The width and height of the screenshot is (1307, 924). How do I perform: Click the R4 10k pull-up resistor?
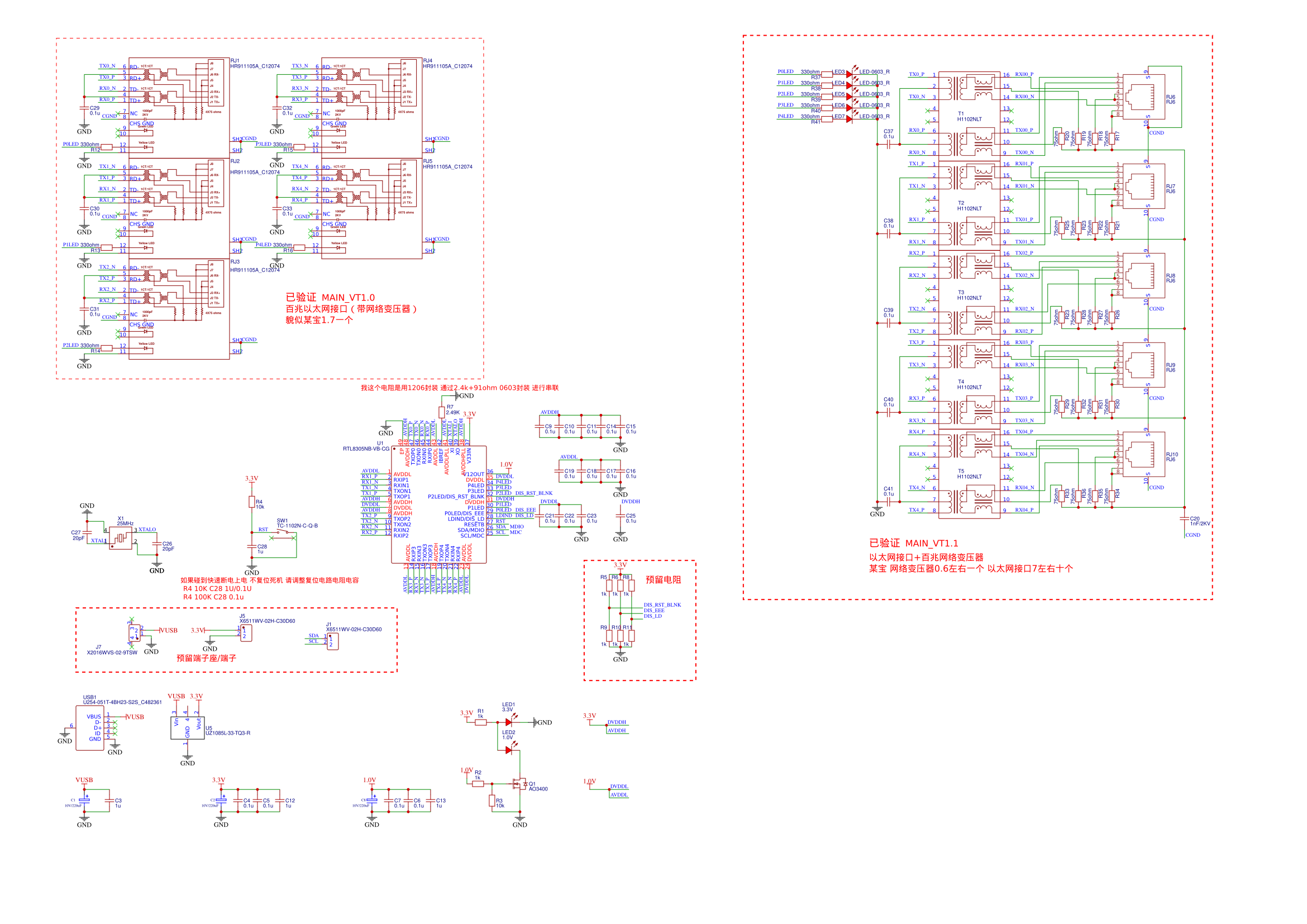click(x=251, y=502)
